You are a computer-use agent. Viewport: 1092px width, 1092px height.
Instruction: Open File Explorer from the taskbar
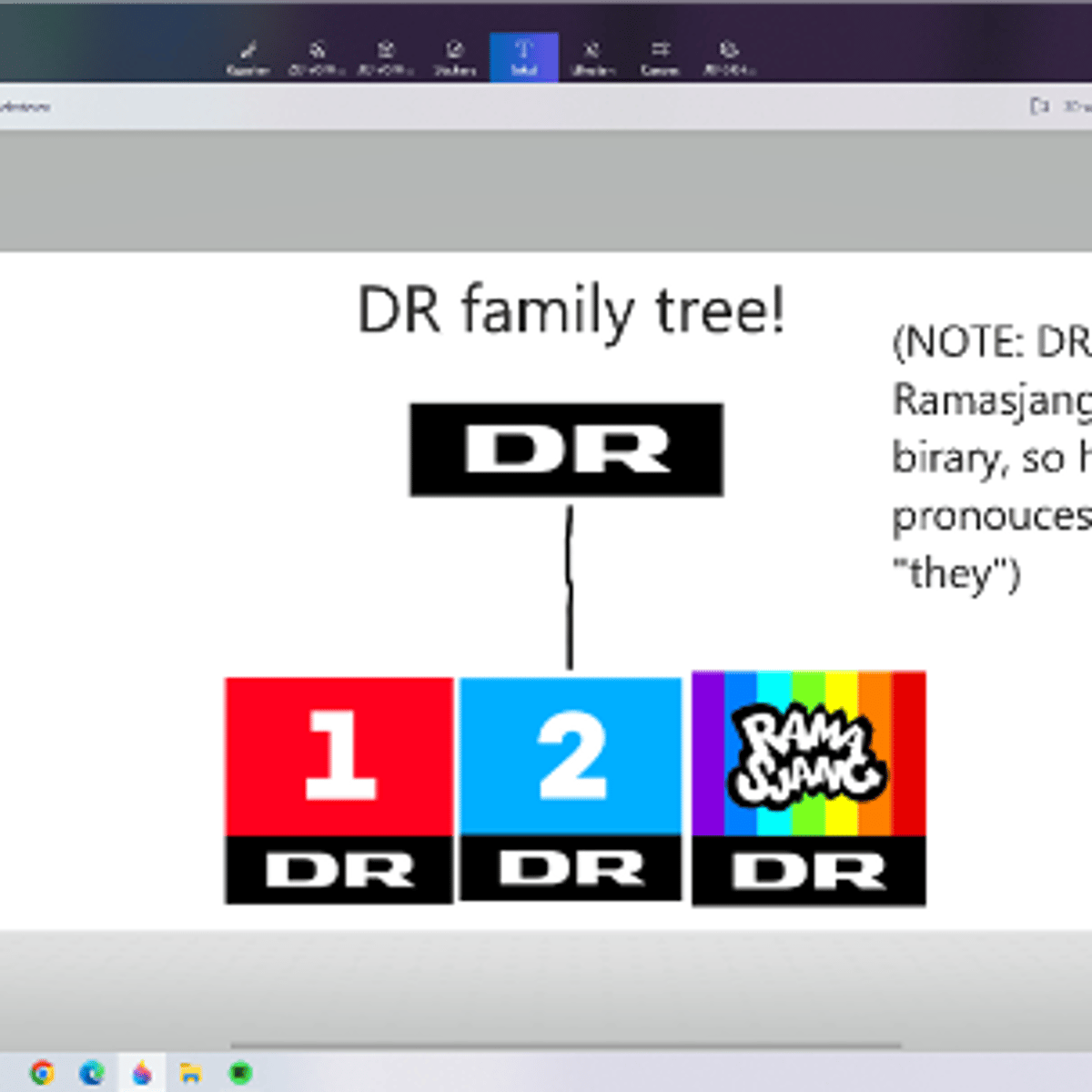pos(190,1073)
